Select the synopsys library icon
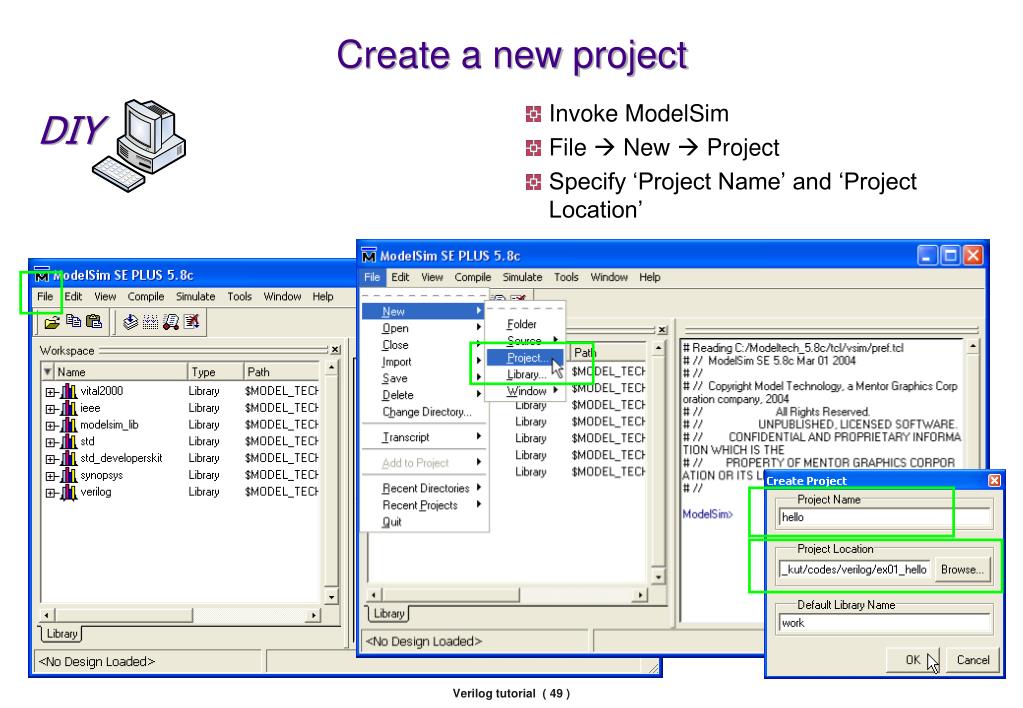 point(69,476)
